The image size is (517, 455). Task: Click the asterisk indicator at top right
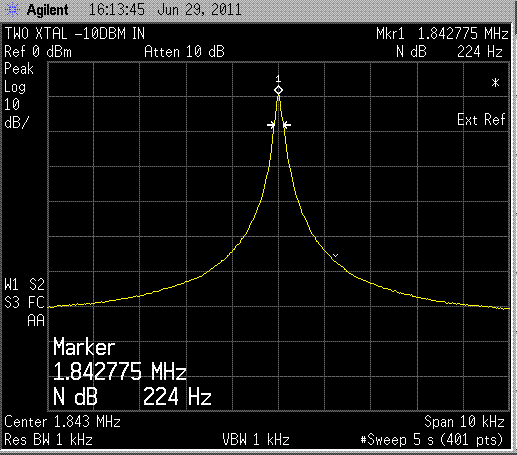495,83
